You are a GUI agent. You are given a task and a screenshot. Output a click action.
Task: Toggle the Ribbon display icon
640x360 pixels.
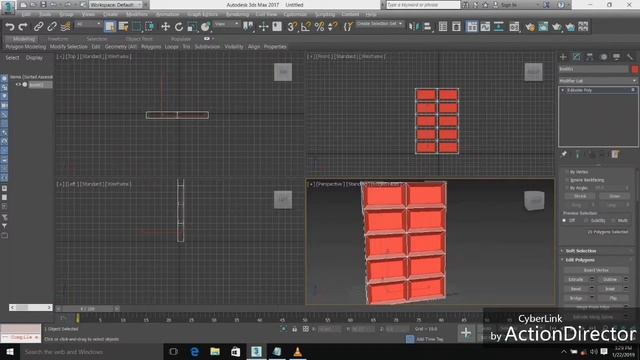click(472, 27)
